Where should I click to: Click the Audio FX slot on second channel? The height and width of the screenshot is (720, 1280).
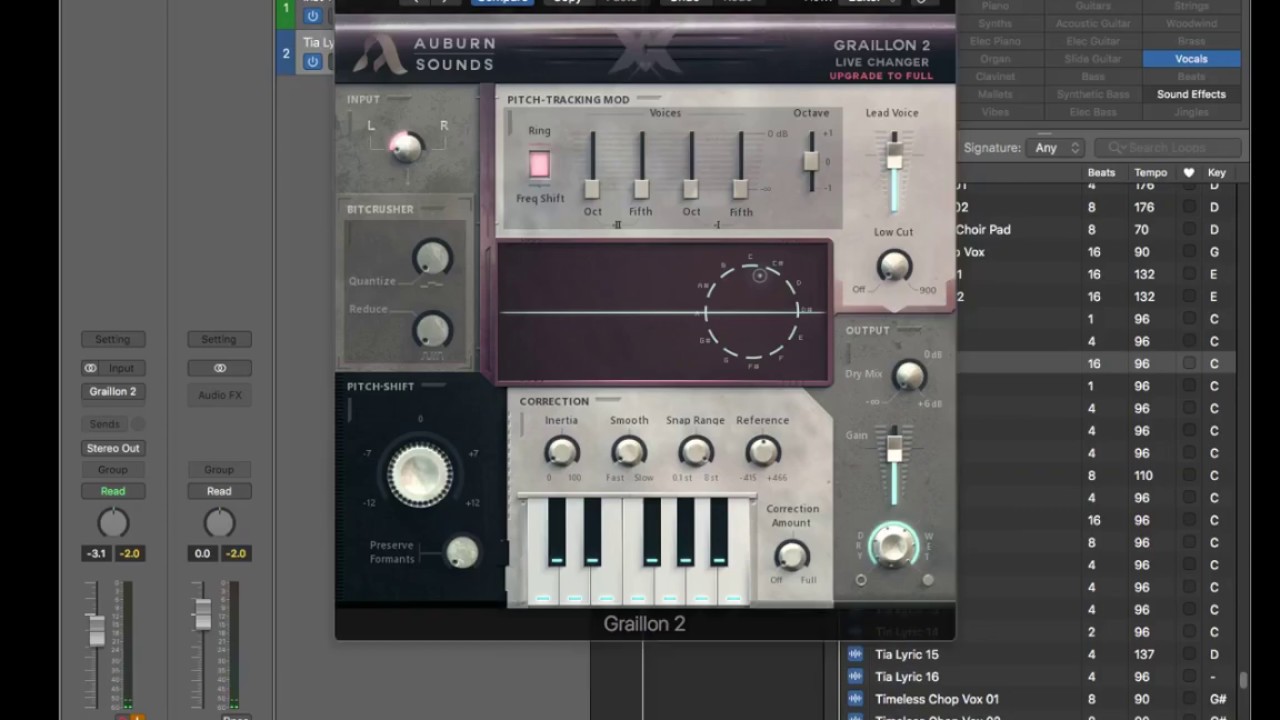(219, 395)
